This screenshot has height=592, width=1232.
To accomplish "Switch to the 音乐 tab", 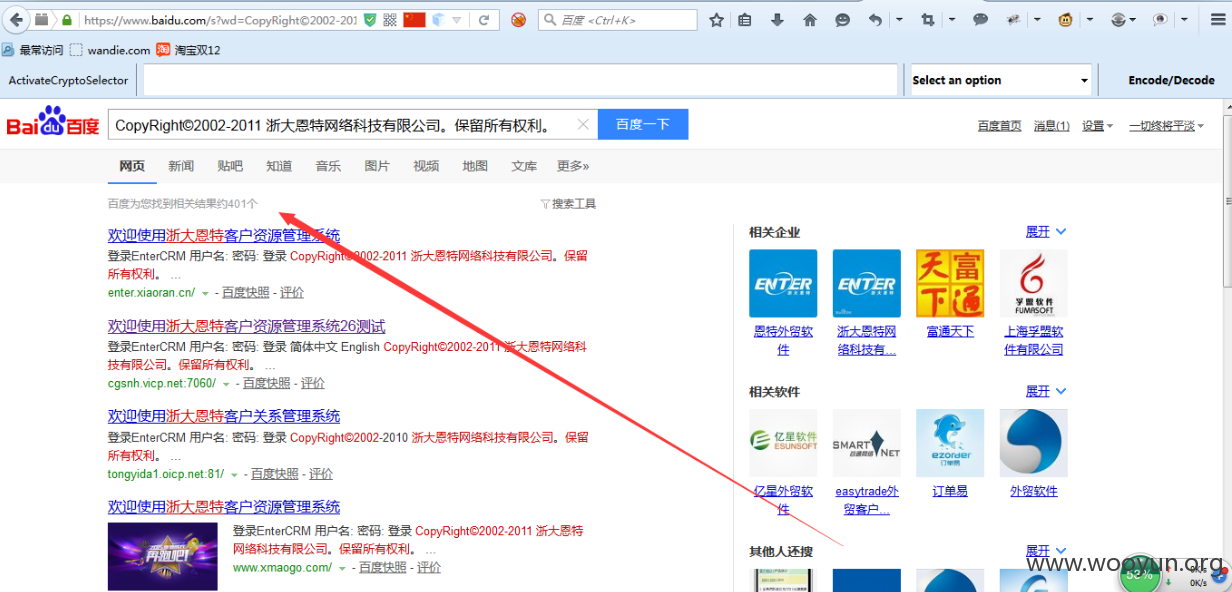I will pyautogui.click(x=328, y=166).
